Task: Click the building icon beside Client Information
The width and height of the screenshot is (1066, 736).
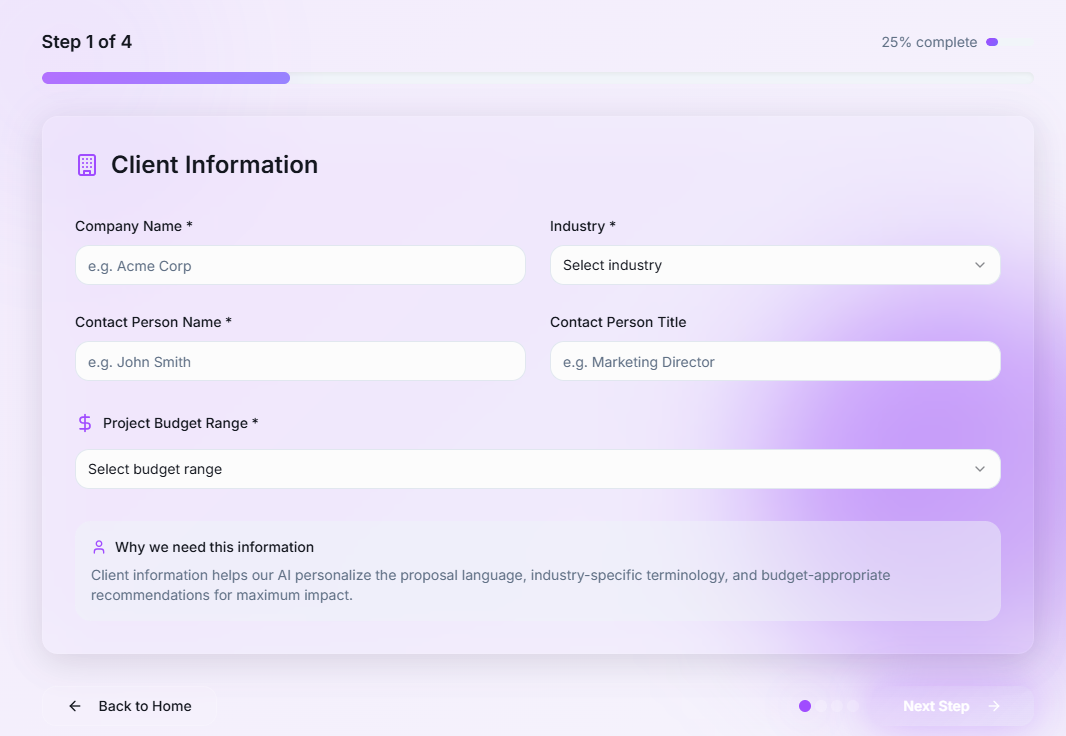Action: 87,165
